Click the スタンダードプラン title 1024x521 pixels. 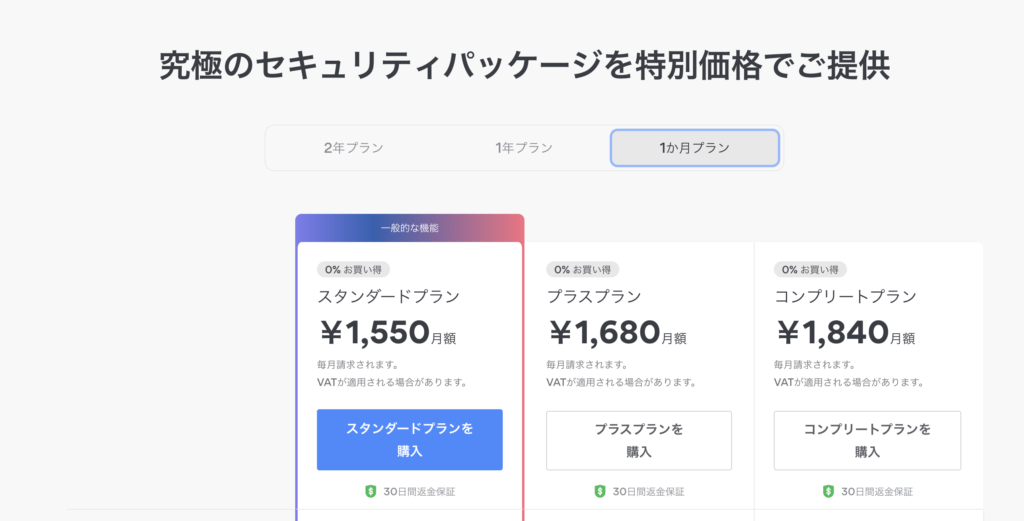click(389, 297)
